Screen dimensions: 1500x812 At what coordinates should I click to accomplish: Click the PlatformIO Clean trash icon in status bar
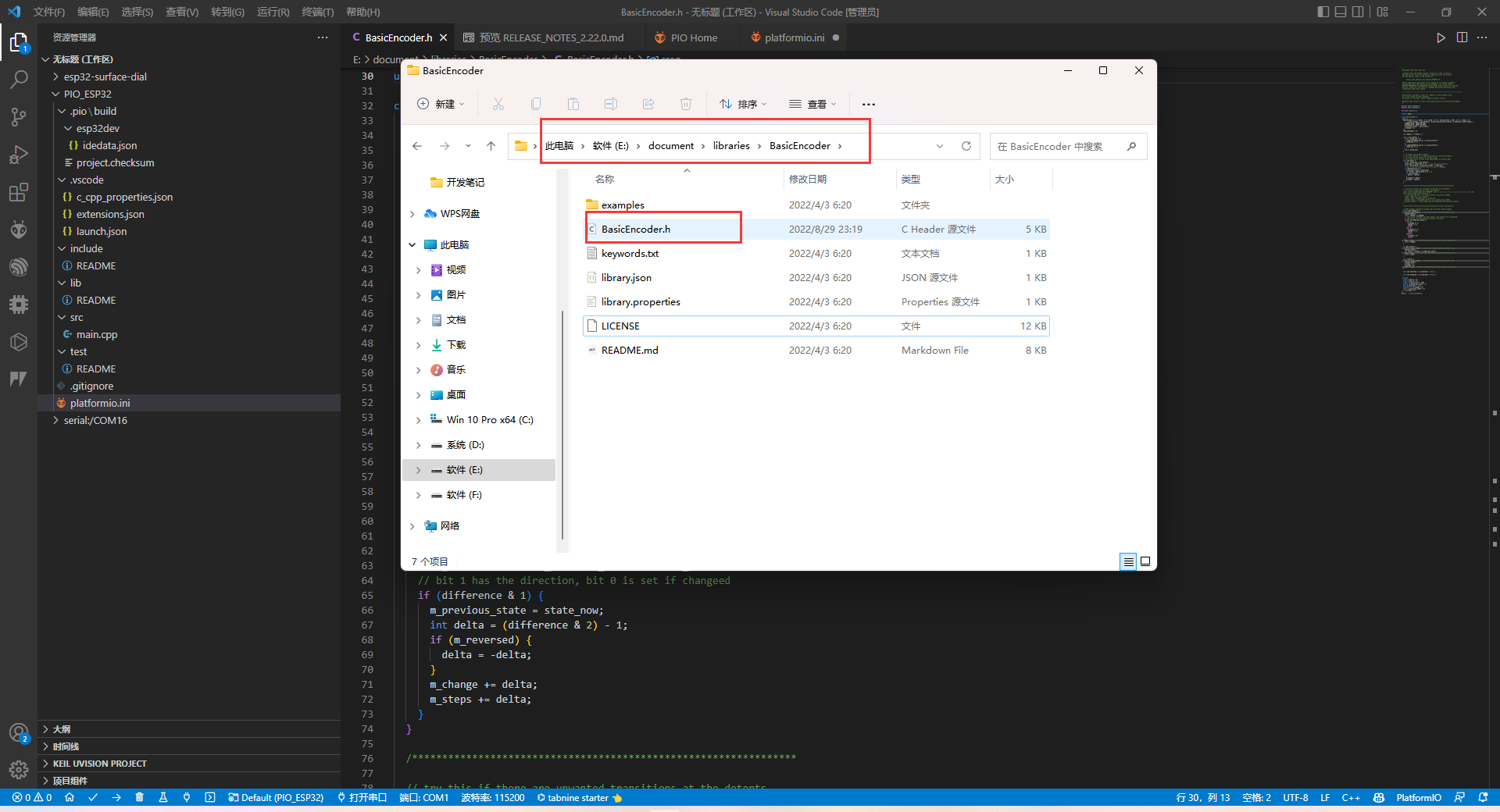pyautogui.click(x=139, y=798)
